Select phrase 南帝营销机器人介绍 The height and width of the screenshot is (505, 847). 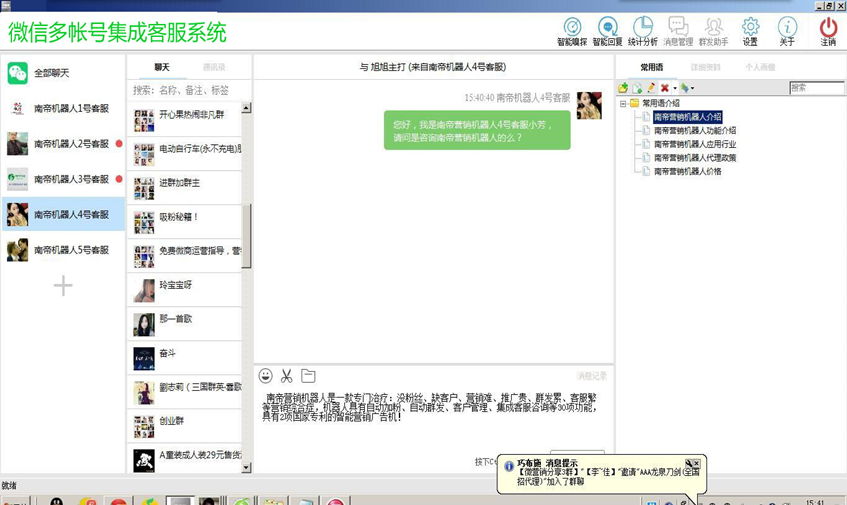coord(687,117)
